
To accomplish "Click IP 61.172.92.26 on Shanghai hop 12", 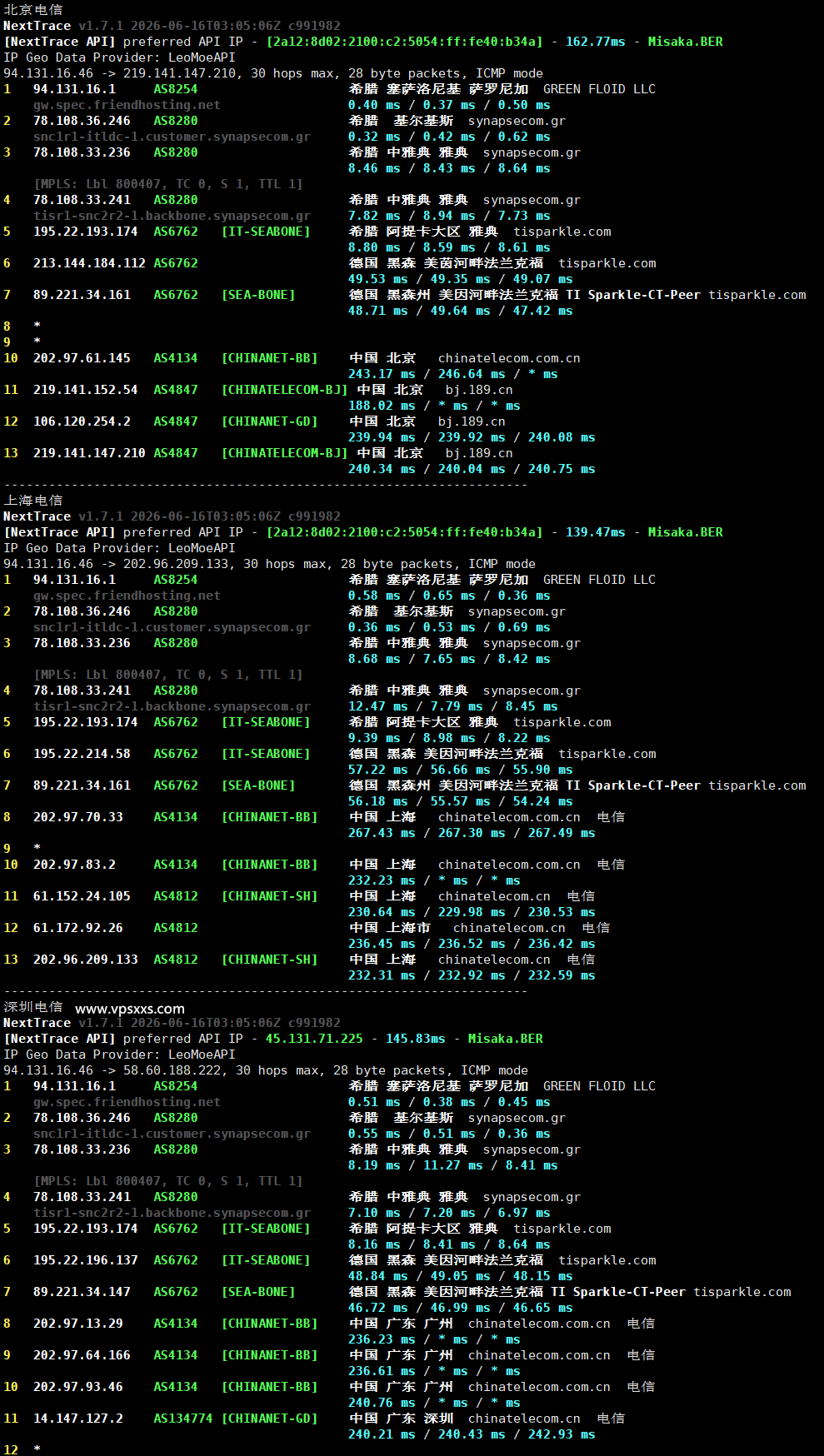I will pos(78,928).
